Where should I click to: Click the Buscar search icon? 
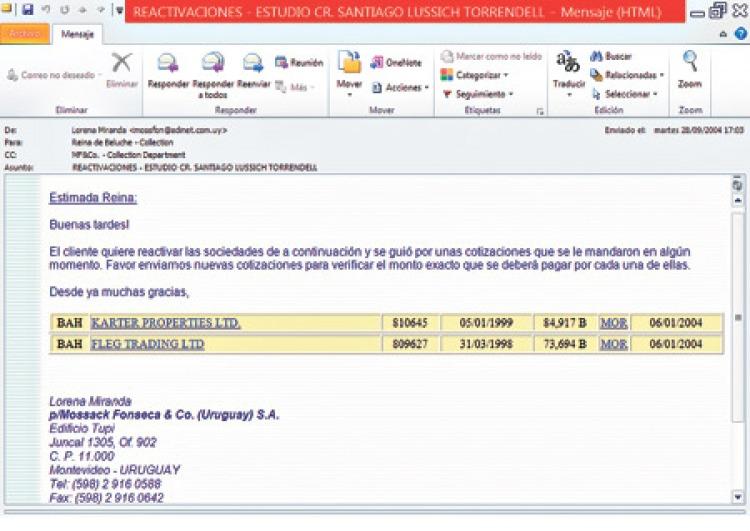point(611,57)
